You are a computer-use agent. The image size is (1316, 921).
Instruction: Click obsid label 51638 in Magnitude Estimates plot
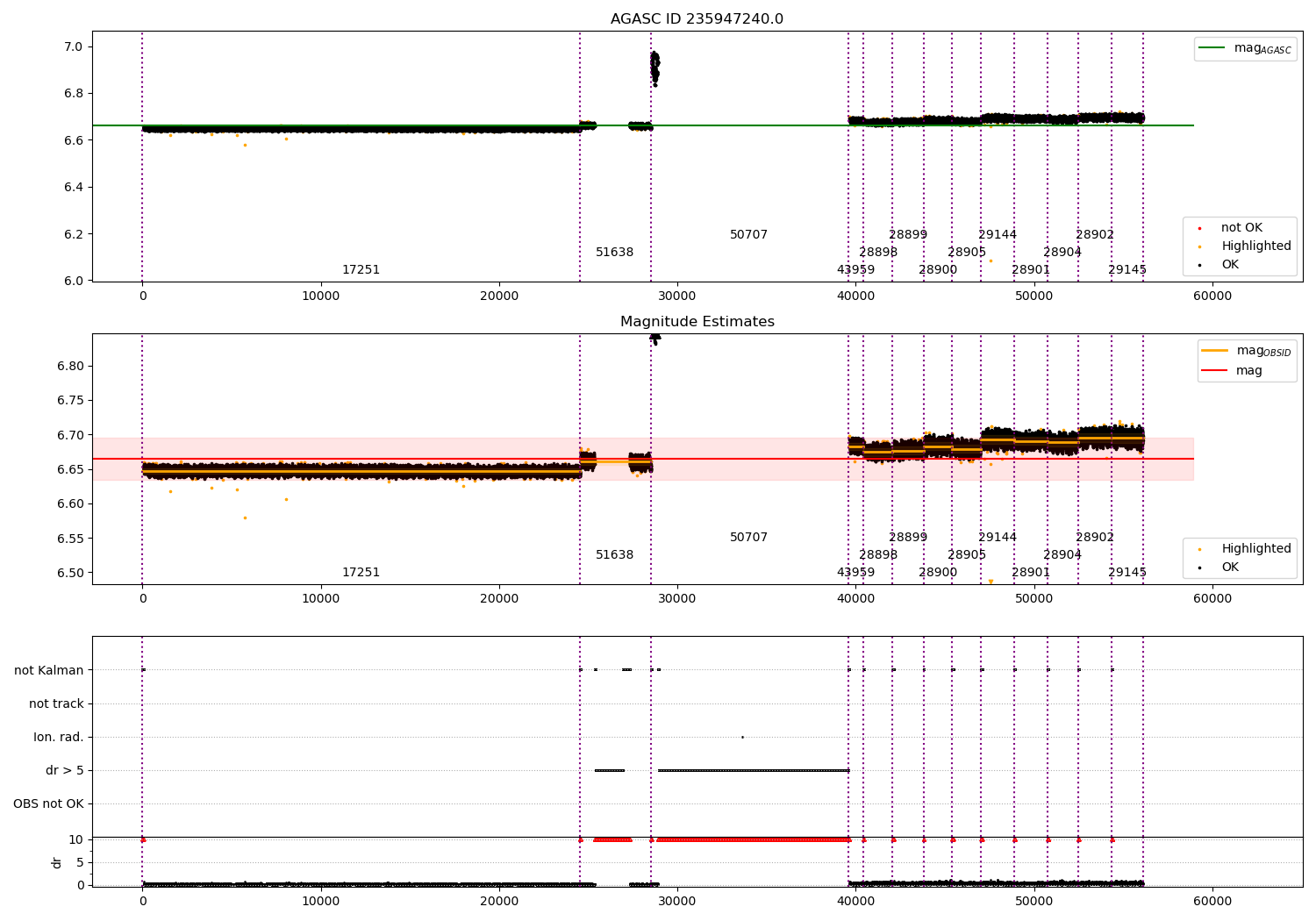tap(614, 555)
